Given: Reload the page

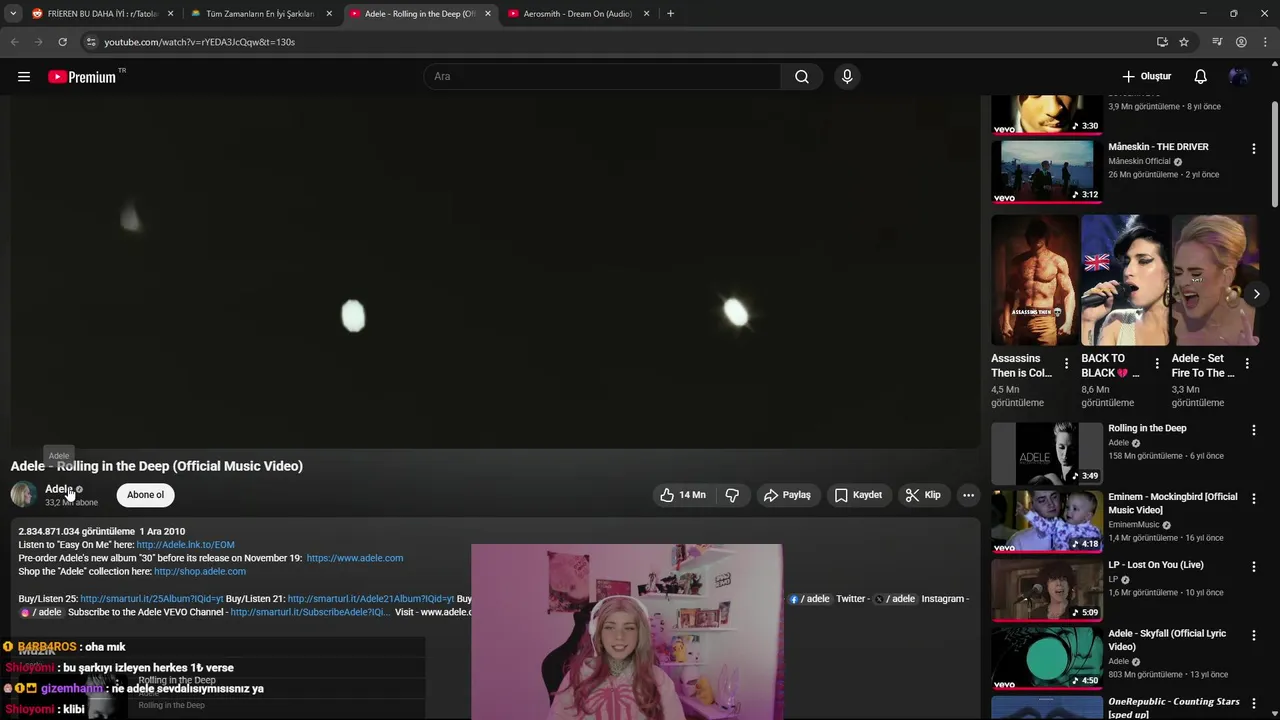Looking at the screenshot, I should pos(62,42).
